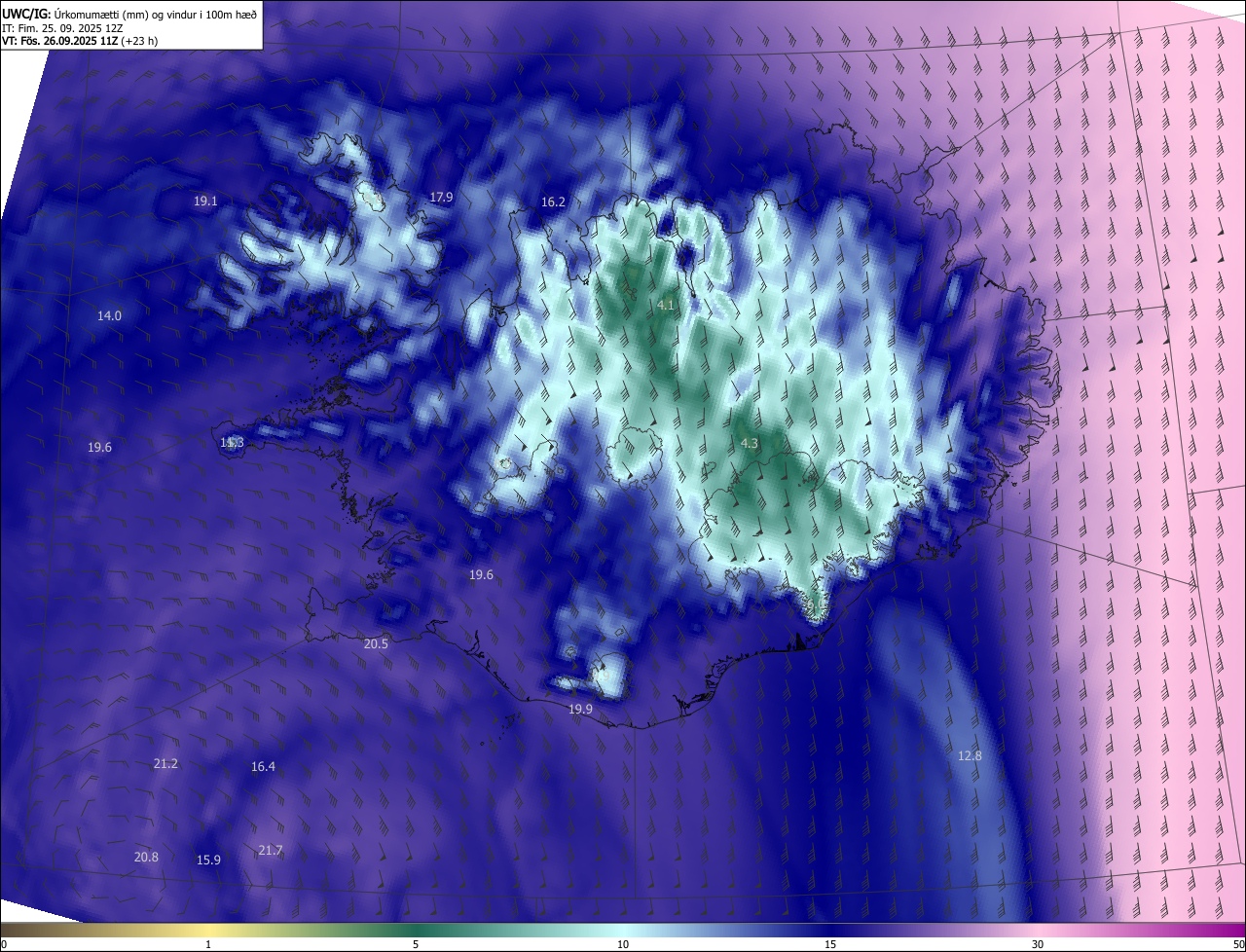The height and width of the screenshot is (952, 1246).
Task: Click the 20.5 value label on the map
Action: pos(376,644)
